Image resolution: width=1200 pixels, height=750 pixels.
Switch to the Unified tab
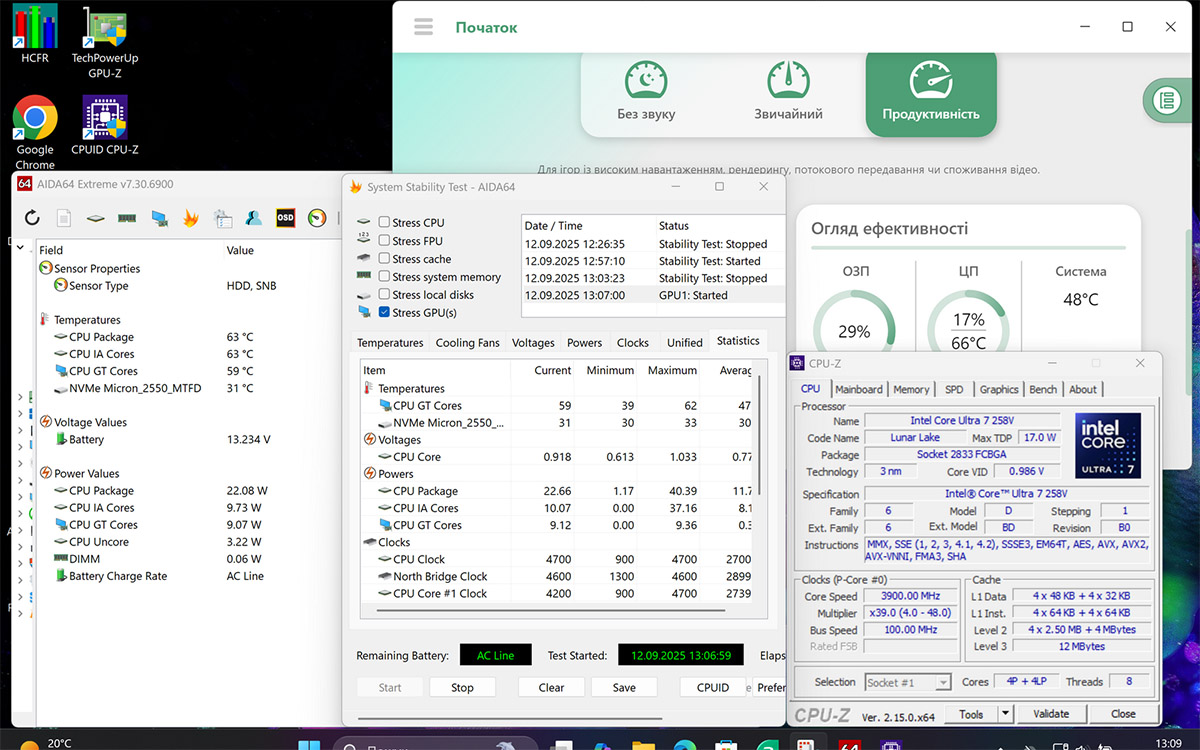click(x=685, y=342)
